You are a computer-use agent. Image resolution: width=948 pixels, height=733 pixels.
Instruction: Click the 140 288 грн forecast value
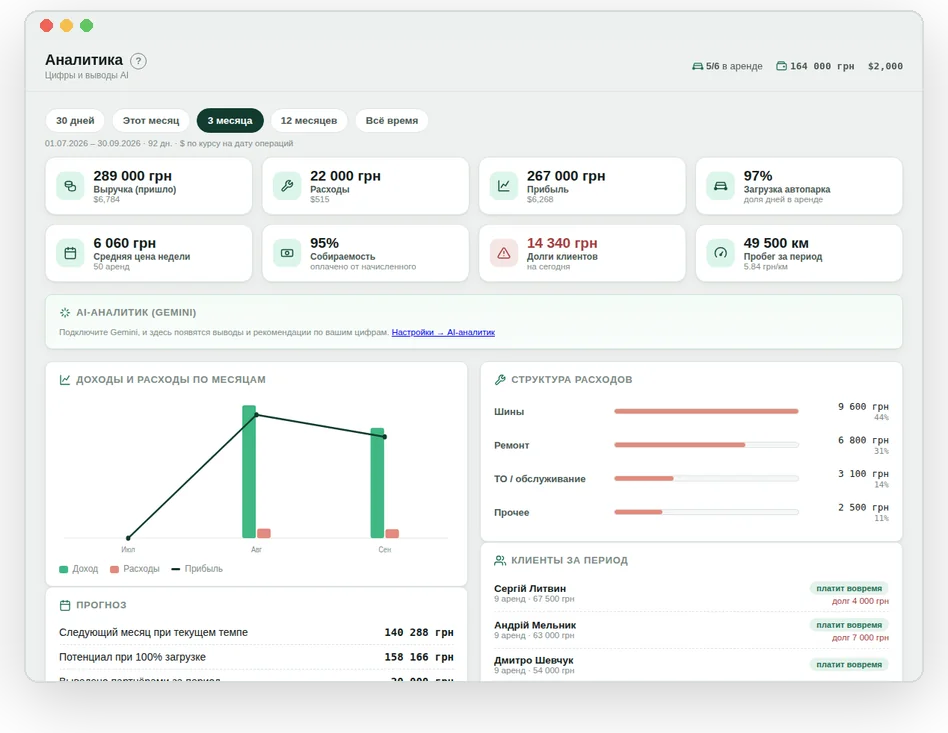coord(419,632)
